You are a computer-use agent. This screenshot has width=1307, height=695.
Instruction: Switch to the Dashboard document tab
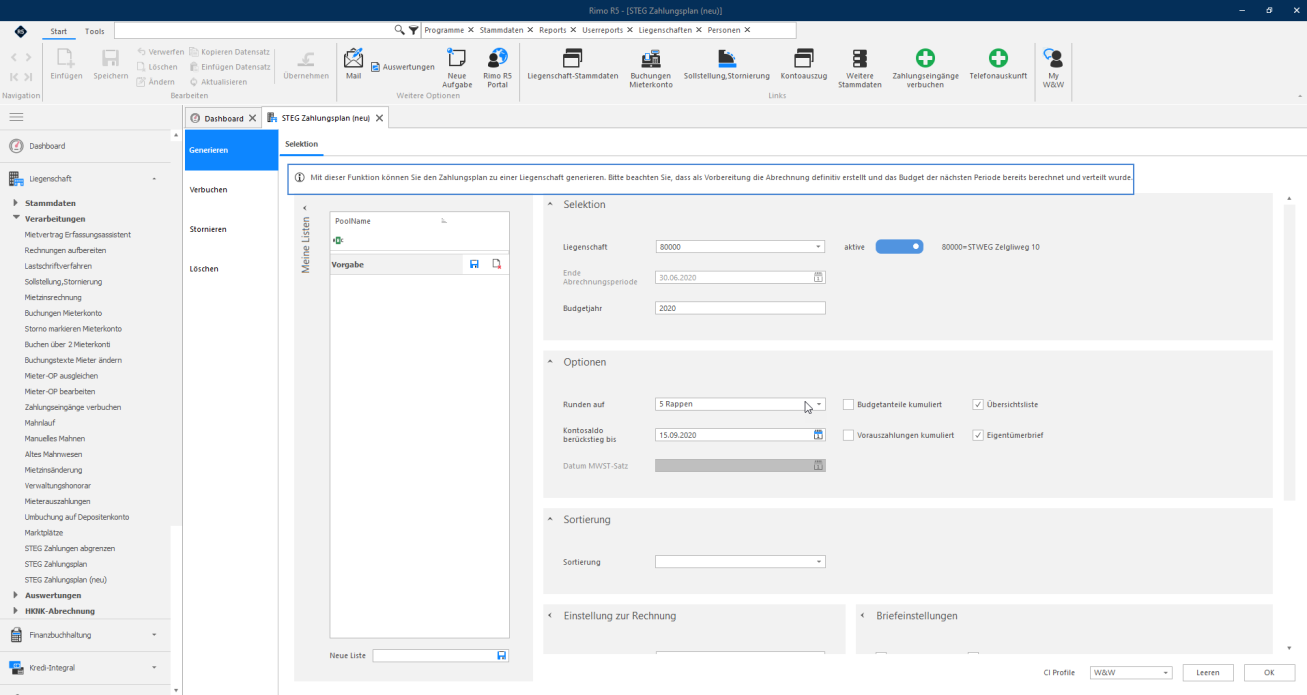223,118
